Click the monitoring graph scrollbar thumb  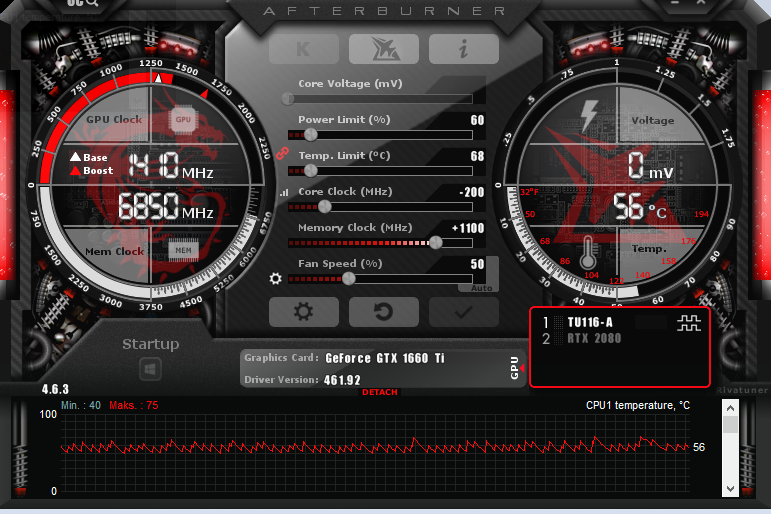point(730,425)
